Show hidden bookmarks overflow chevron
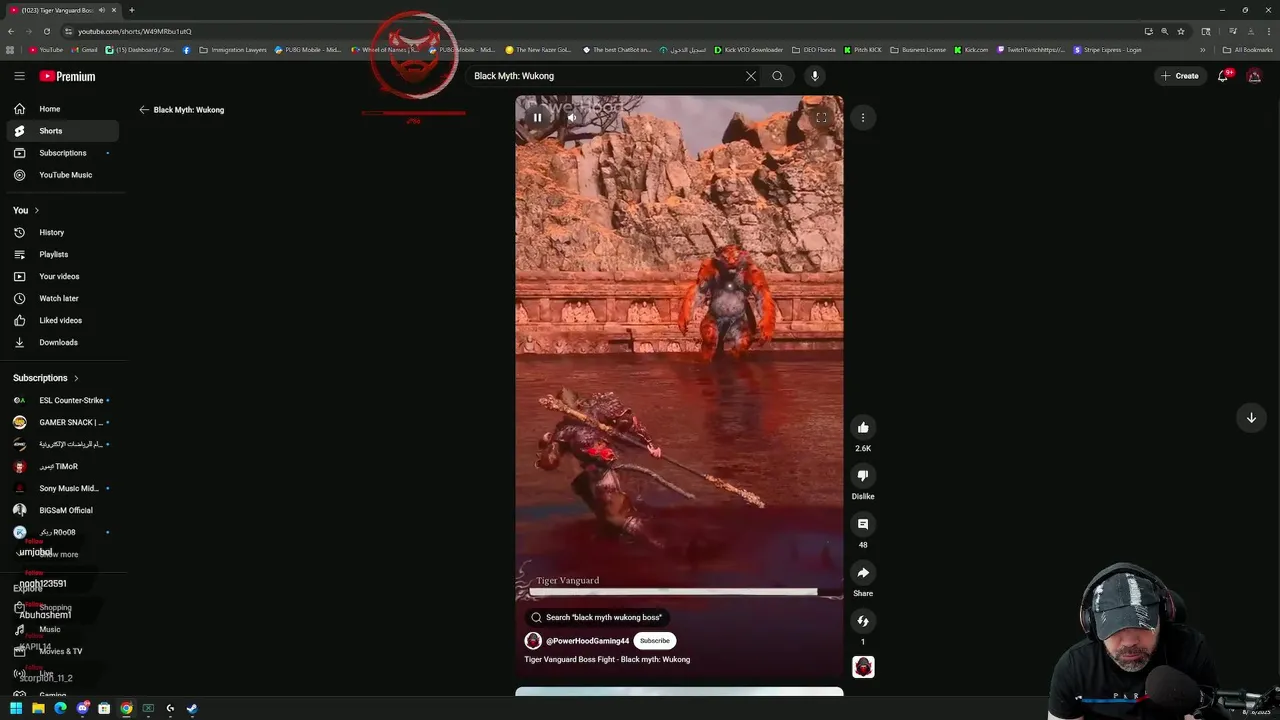Screen dimensions: 1280x720 tap(1203, 50)
